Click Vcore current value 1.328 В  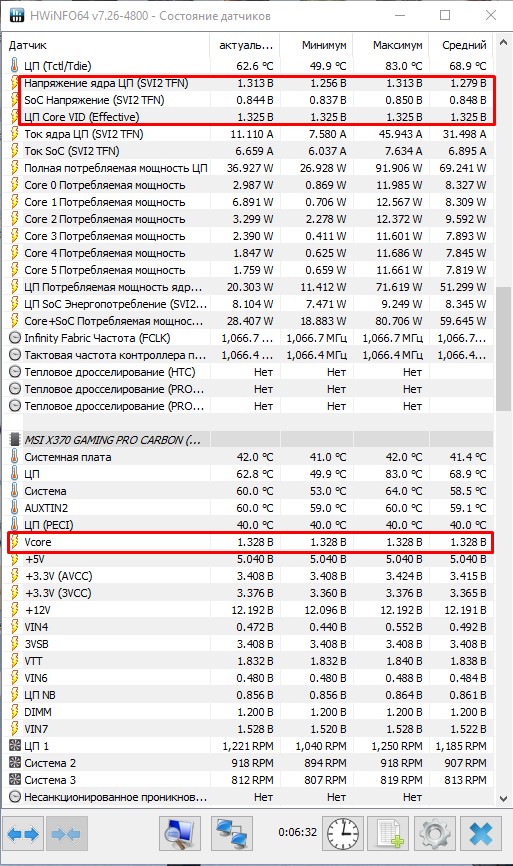point(255,542)
